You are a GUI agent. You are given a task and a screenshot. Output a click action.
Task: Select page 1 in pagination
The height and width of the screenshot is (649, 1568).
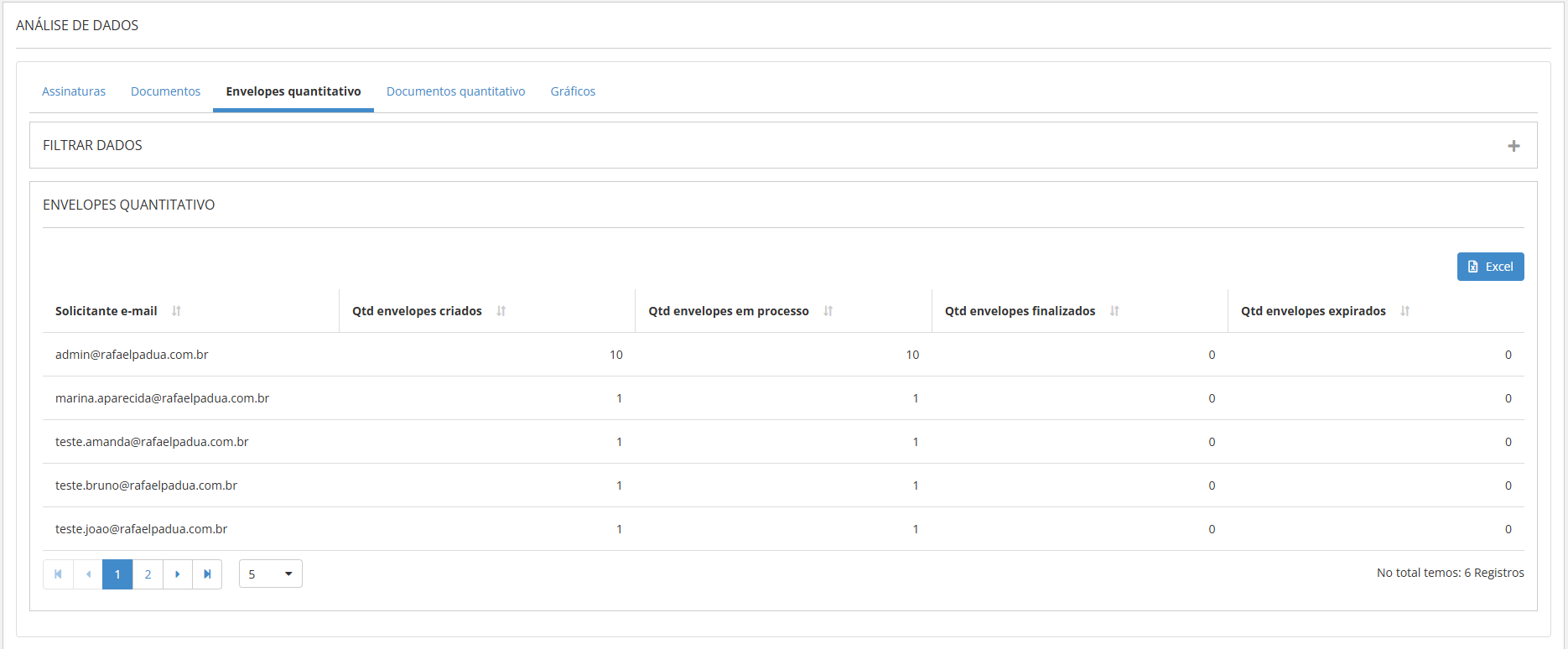[x=117, y=574]
